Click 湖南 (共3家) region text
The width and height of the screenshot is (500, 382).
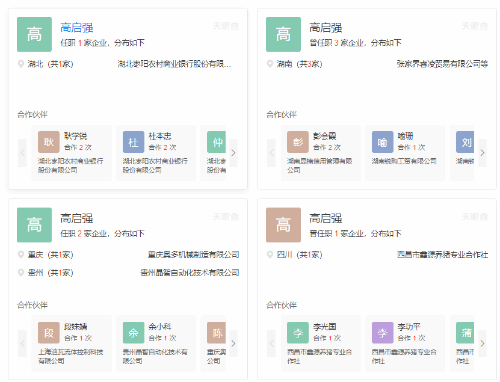pos(299,64)
